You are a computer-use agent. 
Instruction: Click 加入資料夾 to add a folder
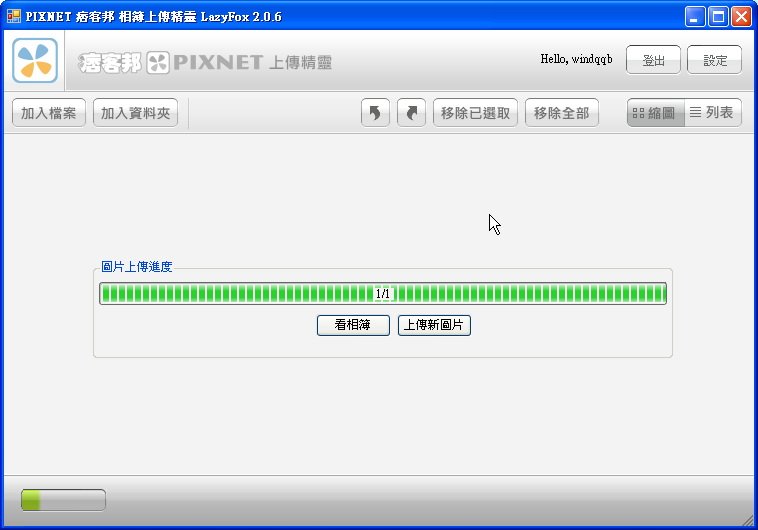[x=135, y=113]
